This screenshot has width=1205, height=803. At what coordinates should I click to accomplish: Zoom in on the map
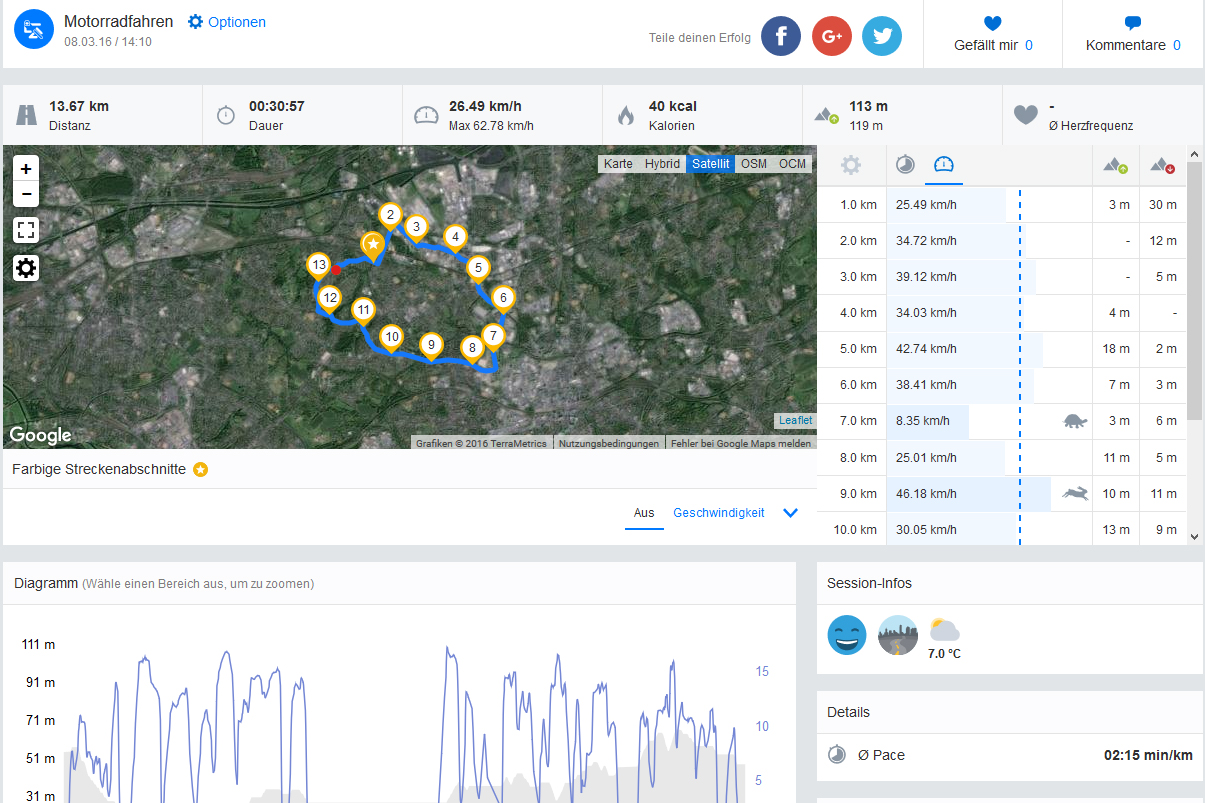26,169
